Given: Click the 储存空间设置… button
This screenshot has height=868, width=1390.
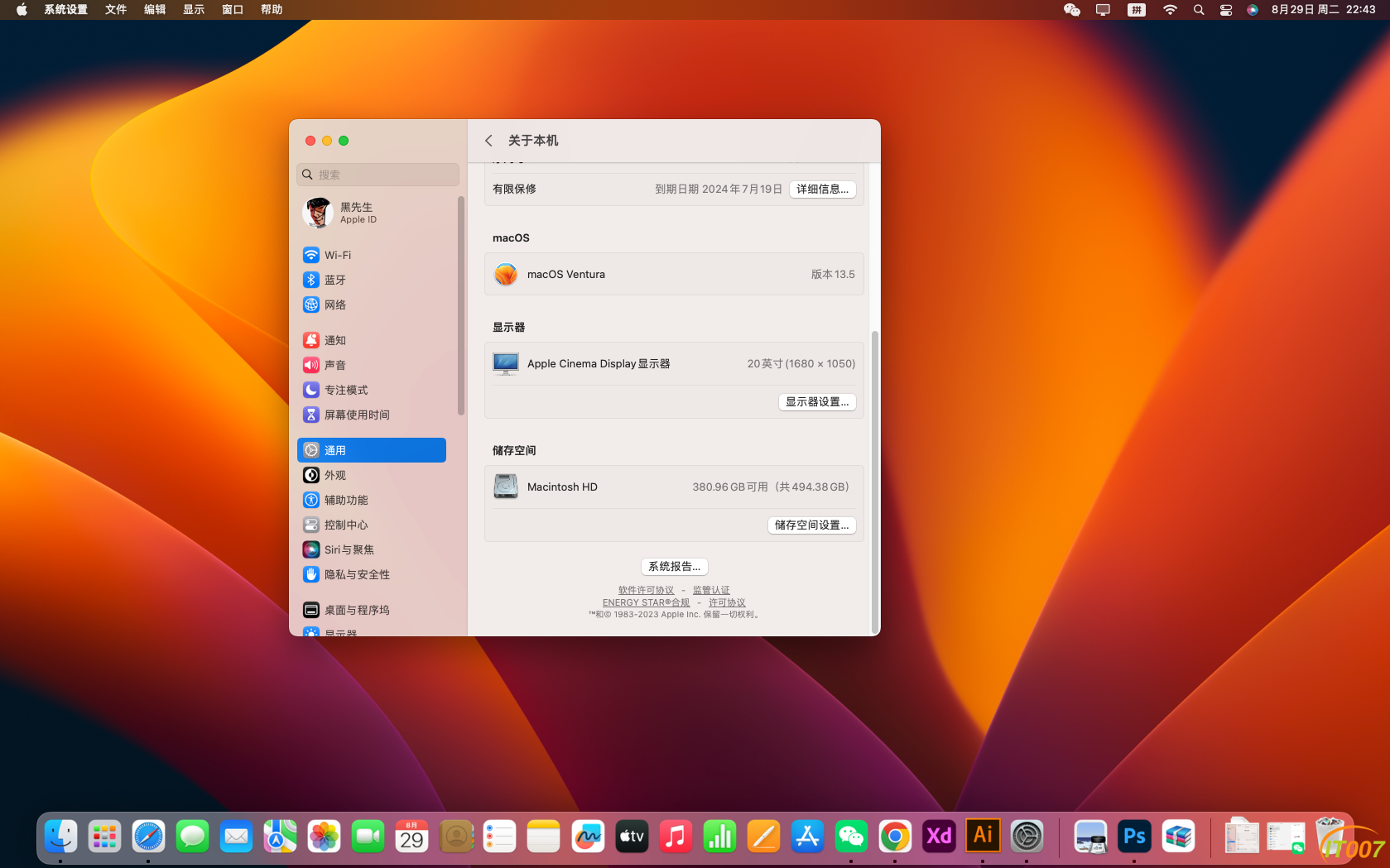Looking at the screenshot, I should pos(812,525).
